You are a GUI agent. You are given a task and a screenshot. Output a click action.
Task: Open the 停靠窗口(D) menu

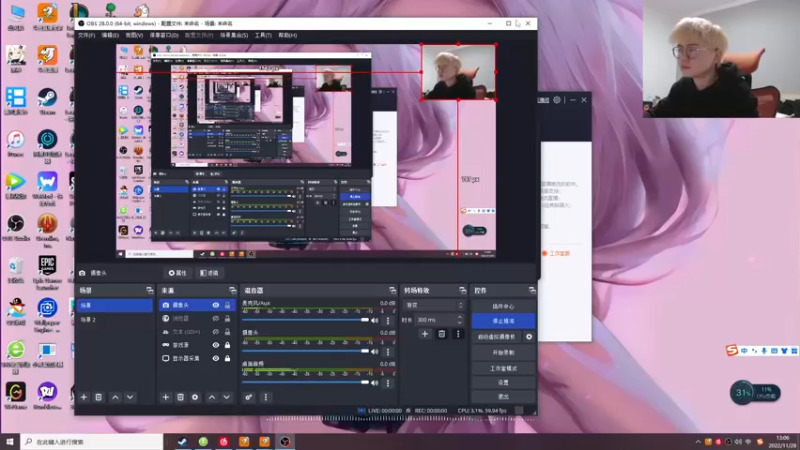164,35
